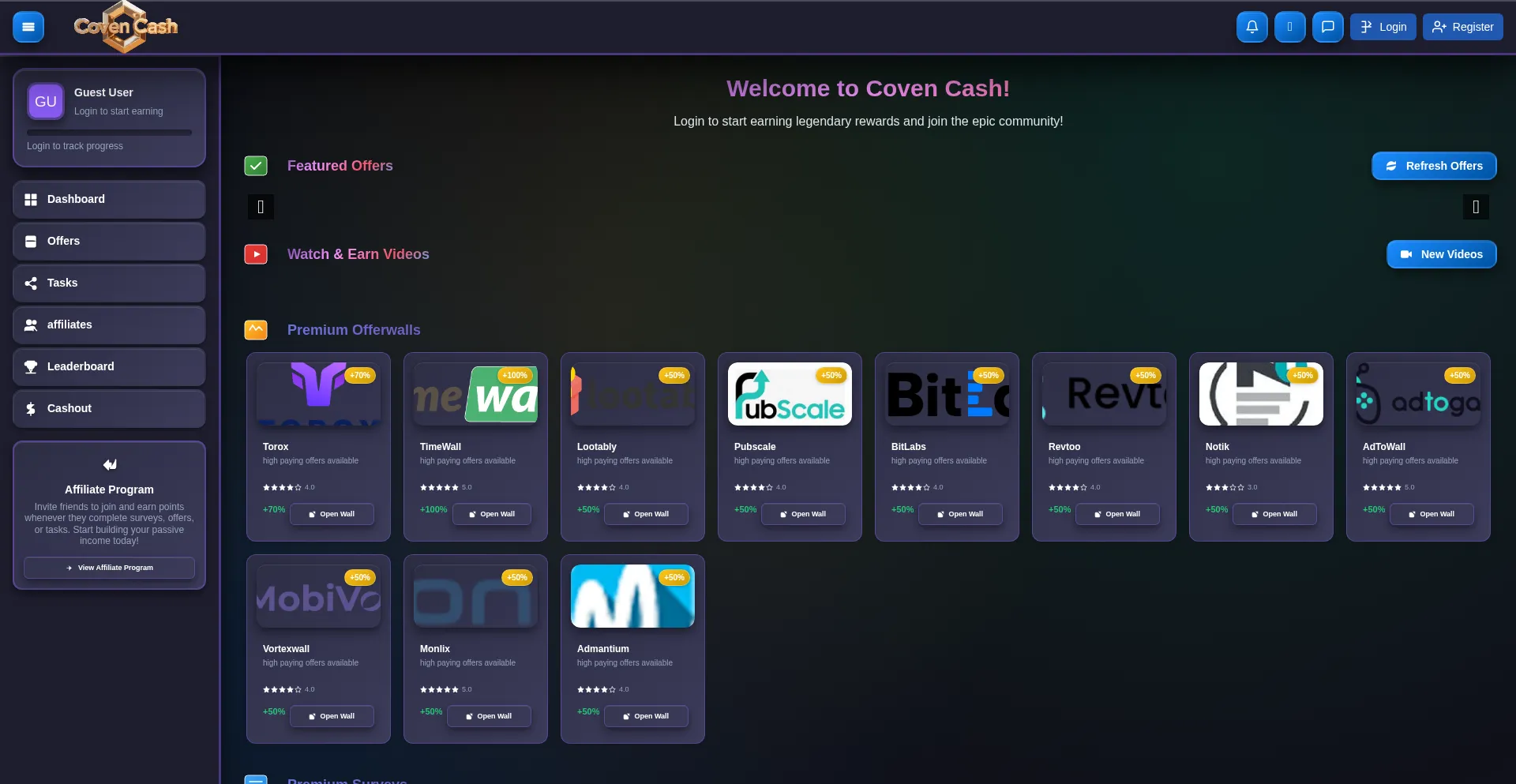1516x784 pixels.
Task: Open the TimeWall offerwall
Action: coord(491,514)
